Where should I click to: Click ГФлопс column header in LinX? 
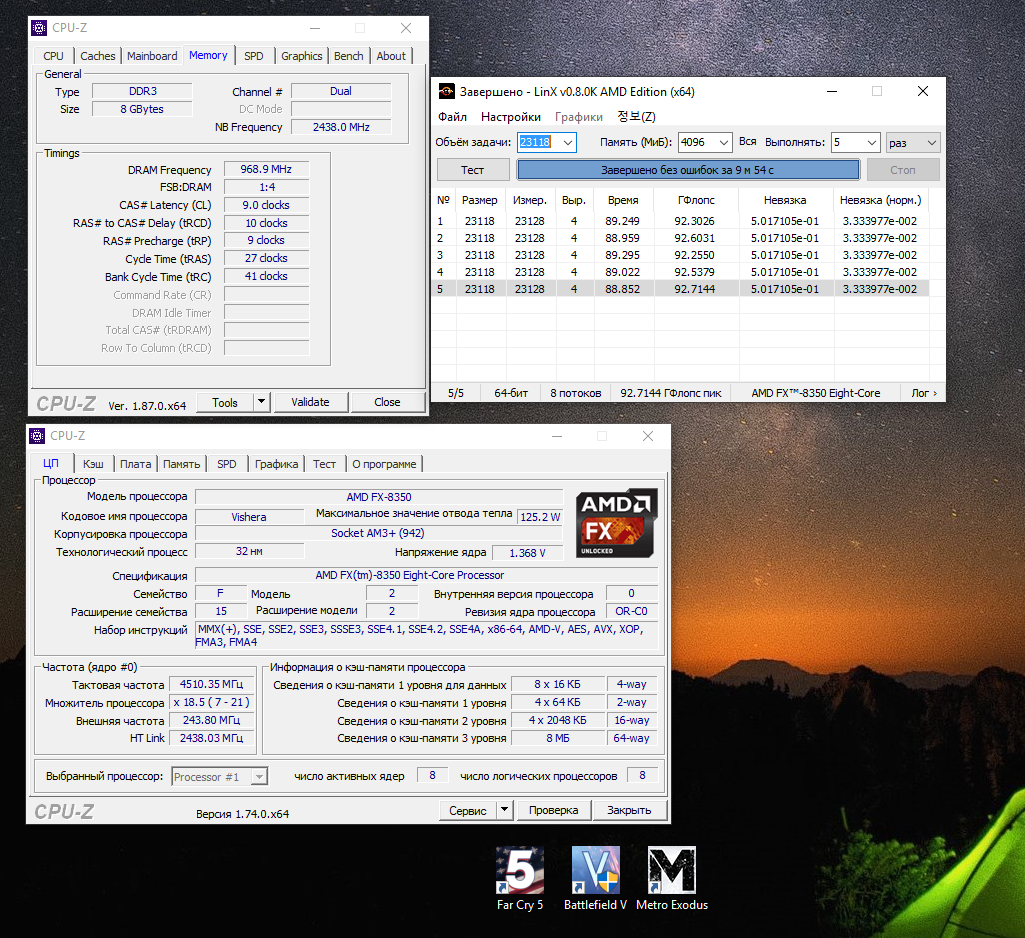click(696, 200)
